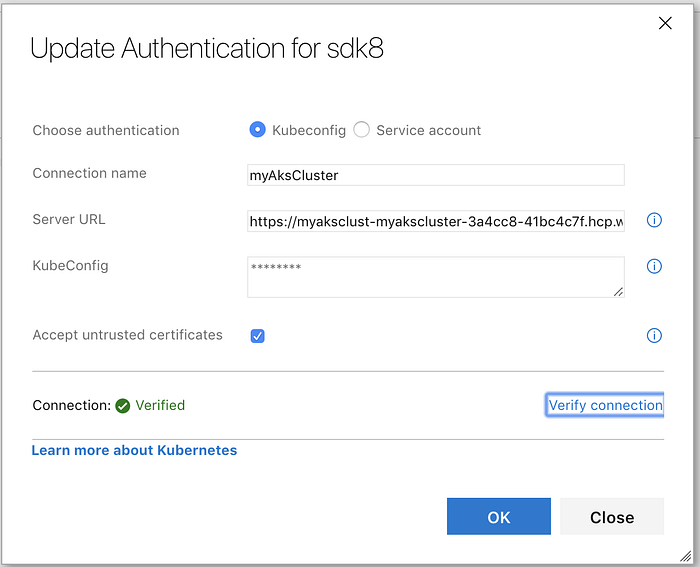Confirm changes with the OK button
Image resolution: width=700 pixels, height=567 pixels.
click(499, 517)
